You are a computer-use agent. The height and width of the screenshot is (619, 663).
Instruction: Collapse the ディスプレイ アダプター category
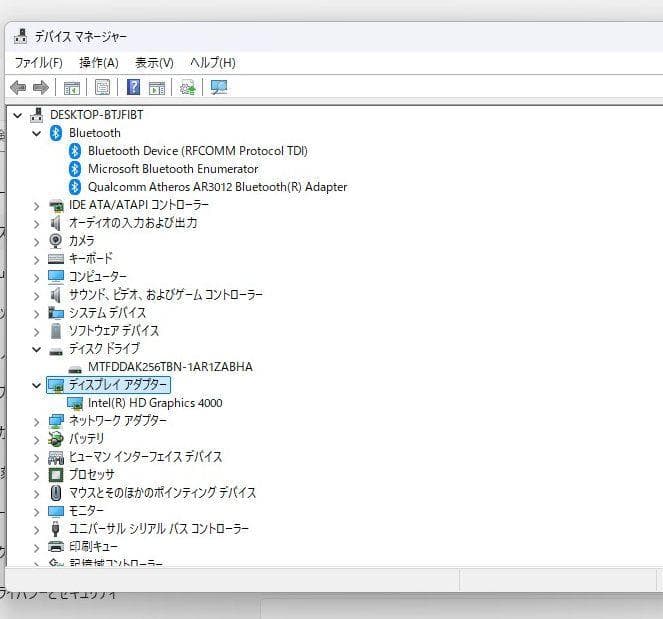click(37, 385)
